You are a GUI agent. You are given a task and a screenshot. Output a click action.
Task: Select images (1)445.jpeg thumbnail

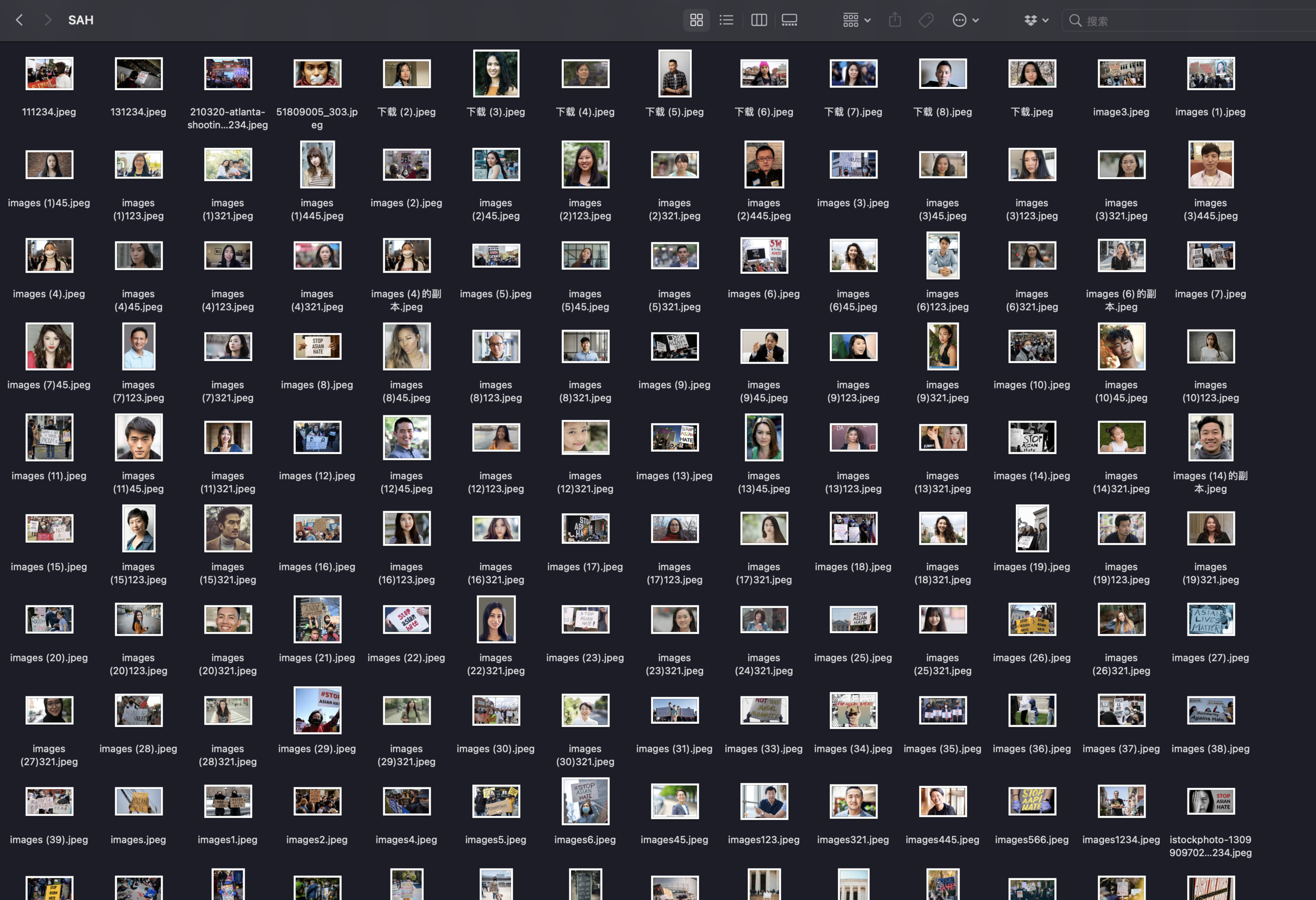pyautogui.click(x=317, y=164)
